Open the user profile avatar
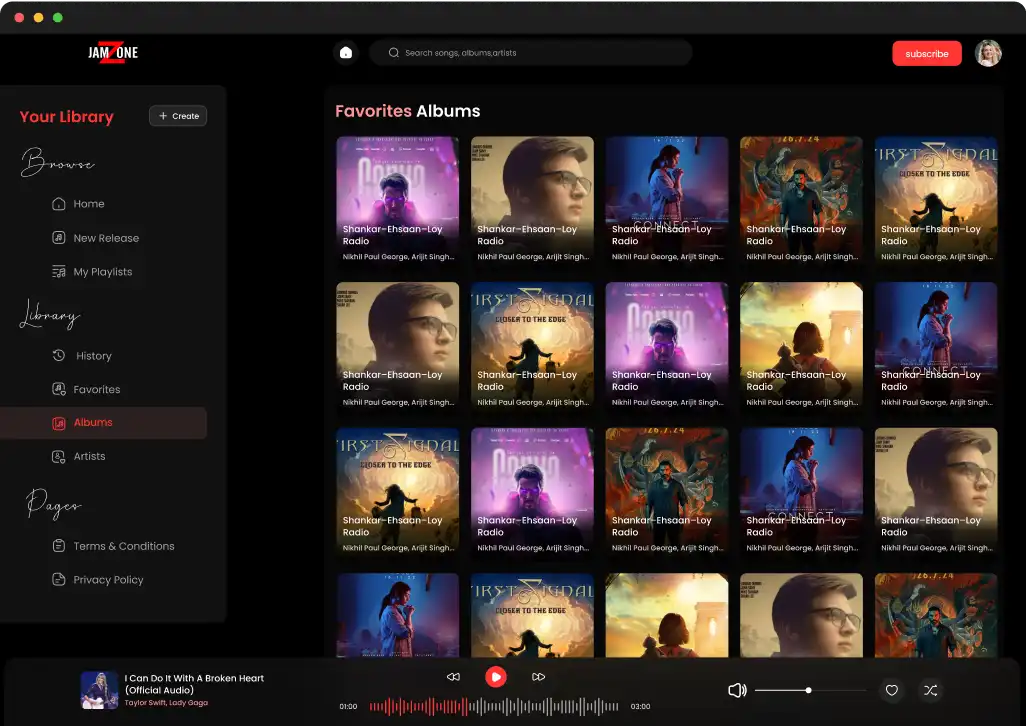1026x726 pixels. point(988,54)
